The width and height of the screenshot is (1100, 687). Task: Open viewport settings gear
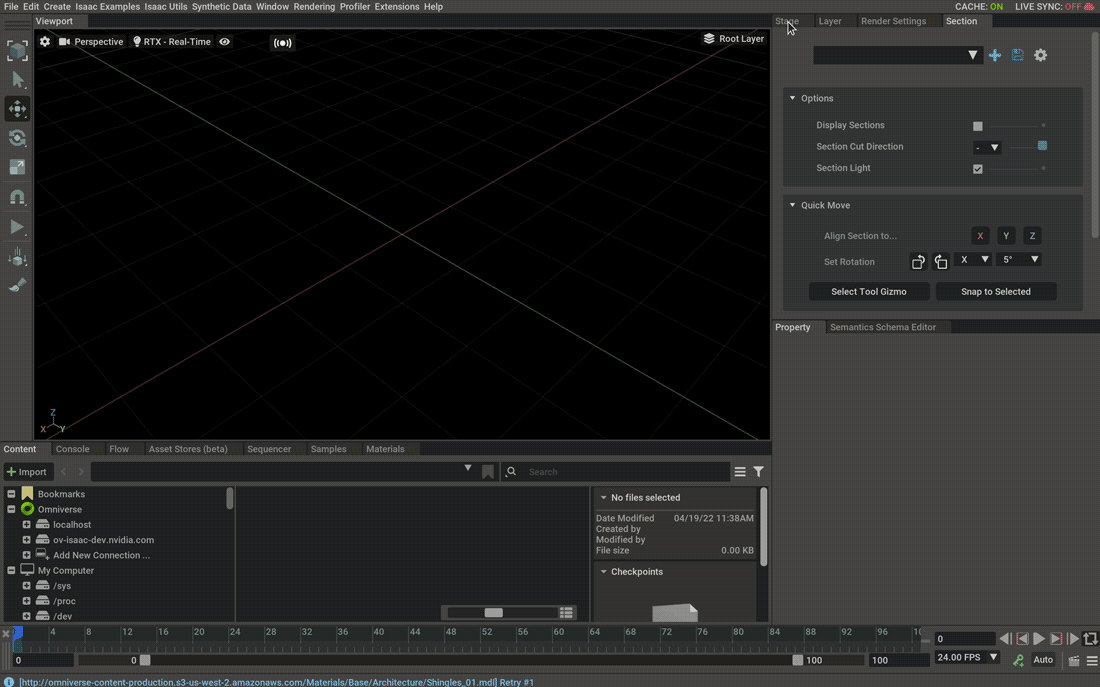pos(45,41)
